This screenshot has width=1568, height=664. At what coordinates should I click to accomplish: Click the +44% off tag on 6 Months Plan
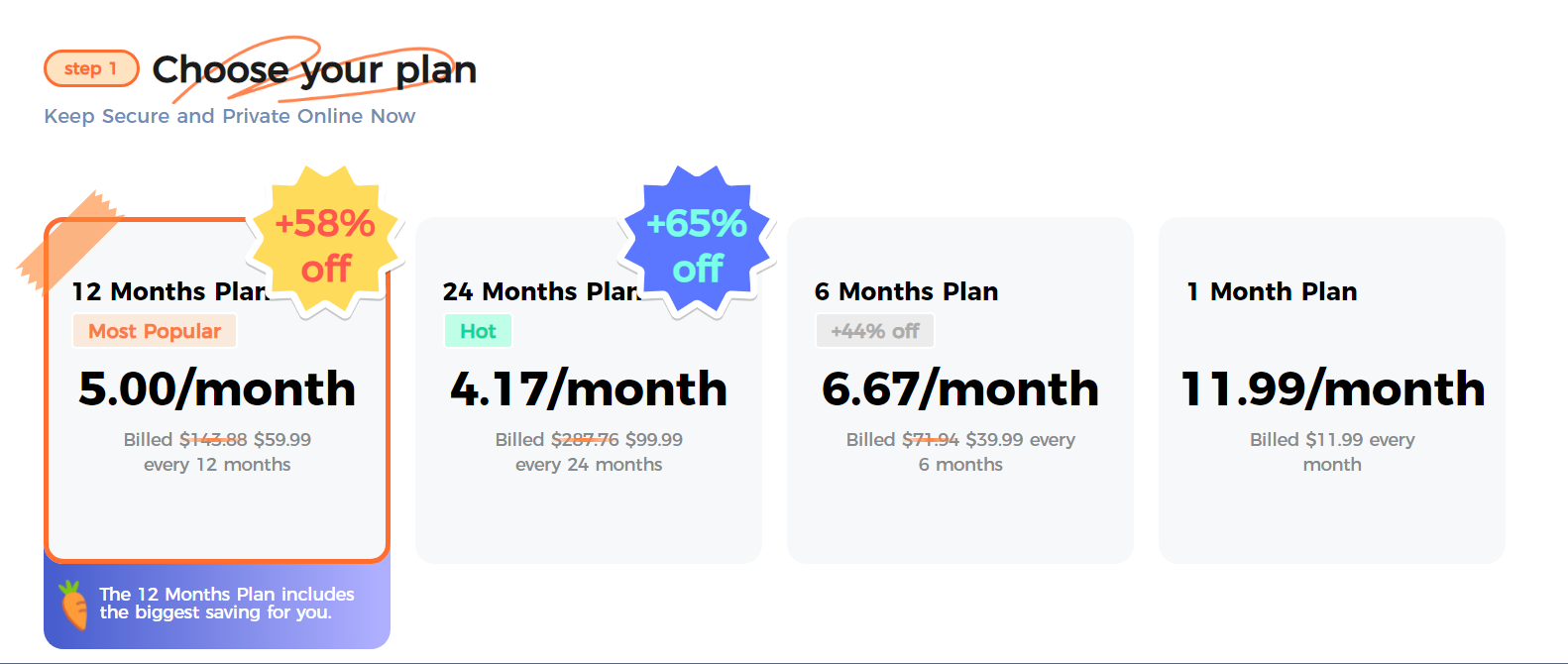874,330
